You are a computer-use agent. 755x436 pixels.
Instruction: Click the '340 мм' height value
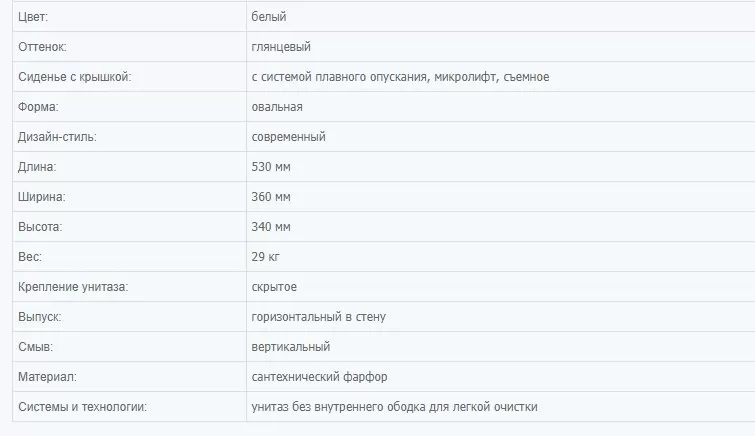pyautogui.click(x=271, y=226)
